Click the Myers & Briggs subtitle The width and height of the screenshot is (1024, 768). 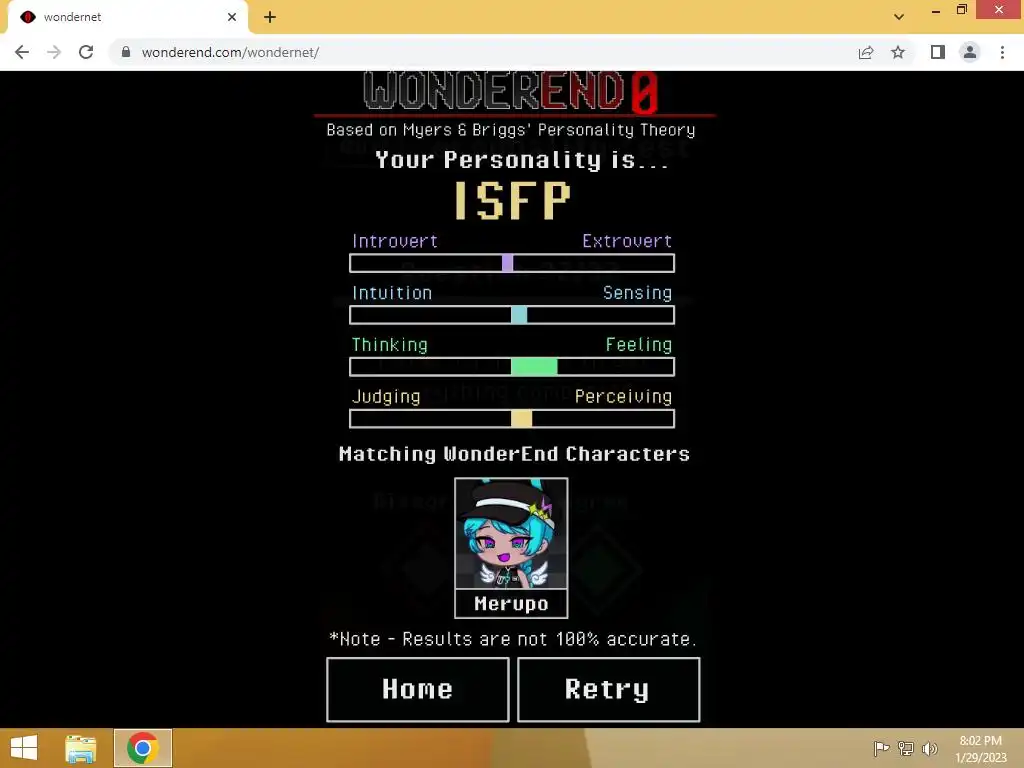511,130
